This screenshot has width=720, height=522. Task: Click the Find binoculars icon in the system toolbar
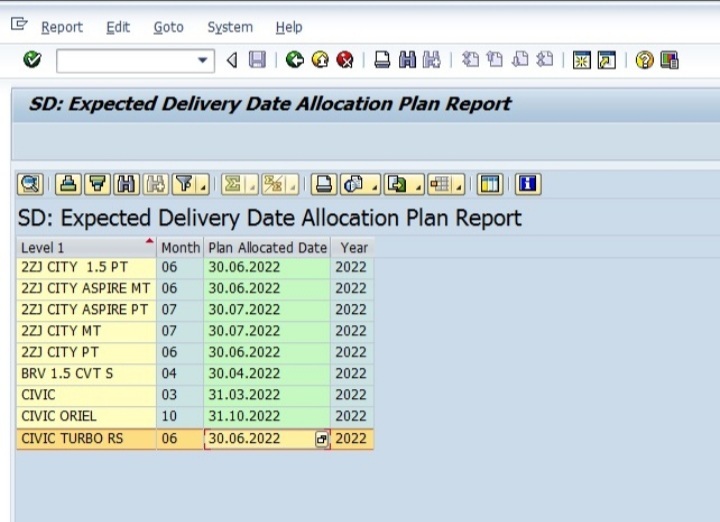[407, 60]
